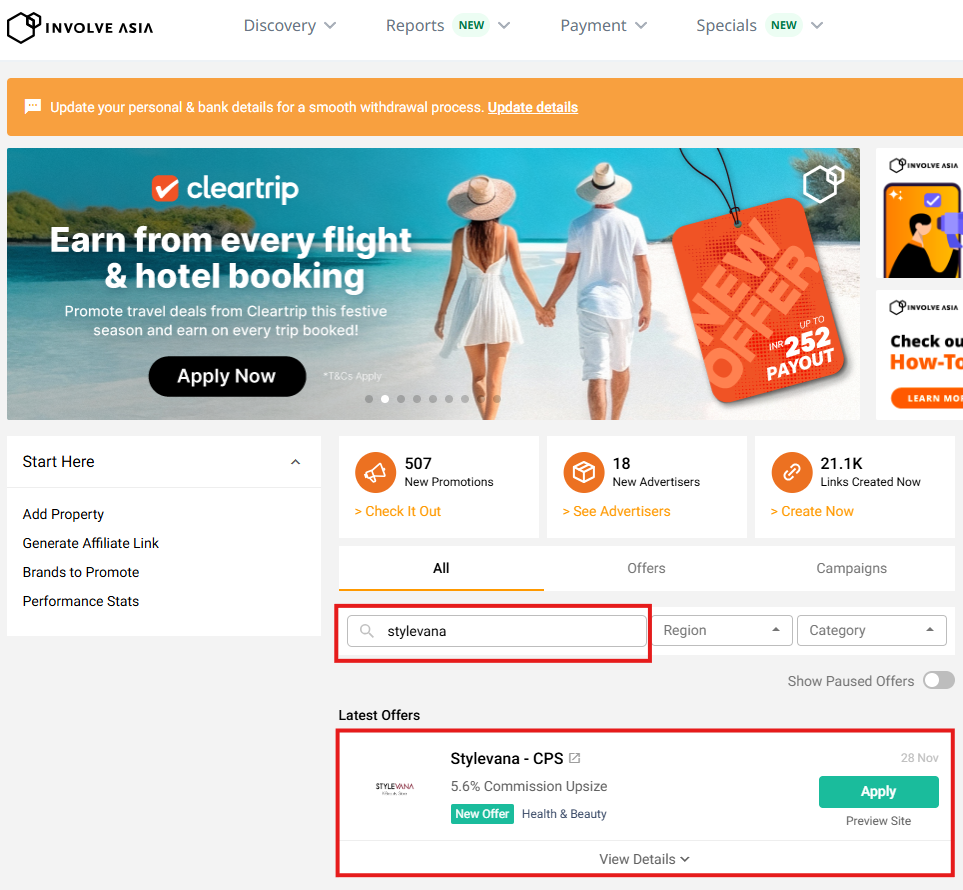
Task: Switch to the Campaigns tab
Action: (851, 568)
